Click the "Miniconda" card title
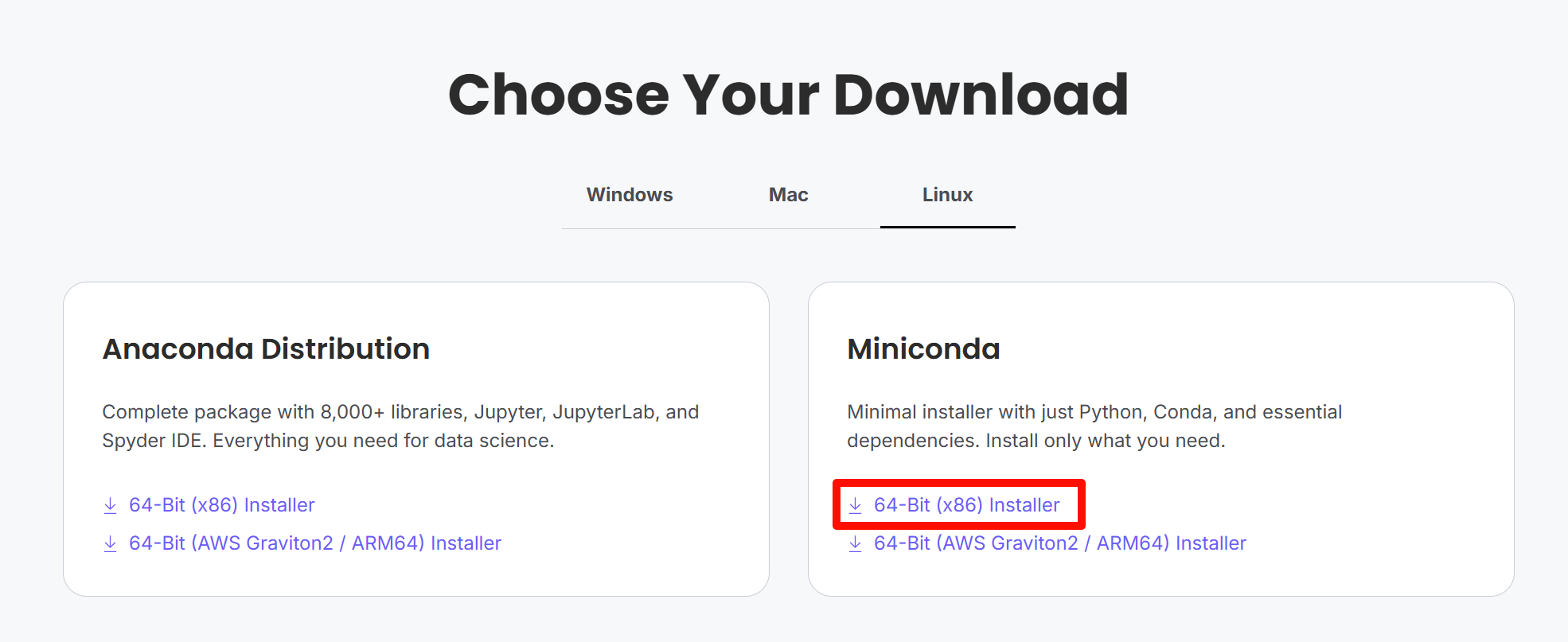This screenshot has width=1568, height=642. tap(923, 348)
